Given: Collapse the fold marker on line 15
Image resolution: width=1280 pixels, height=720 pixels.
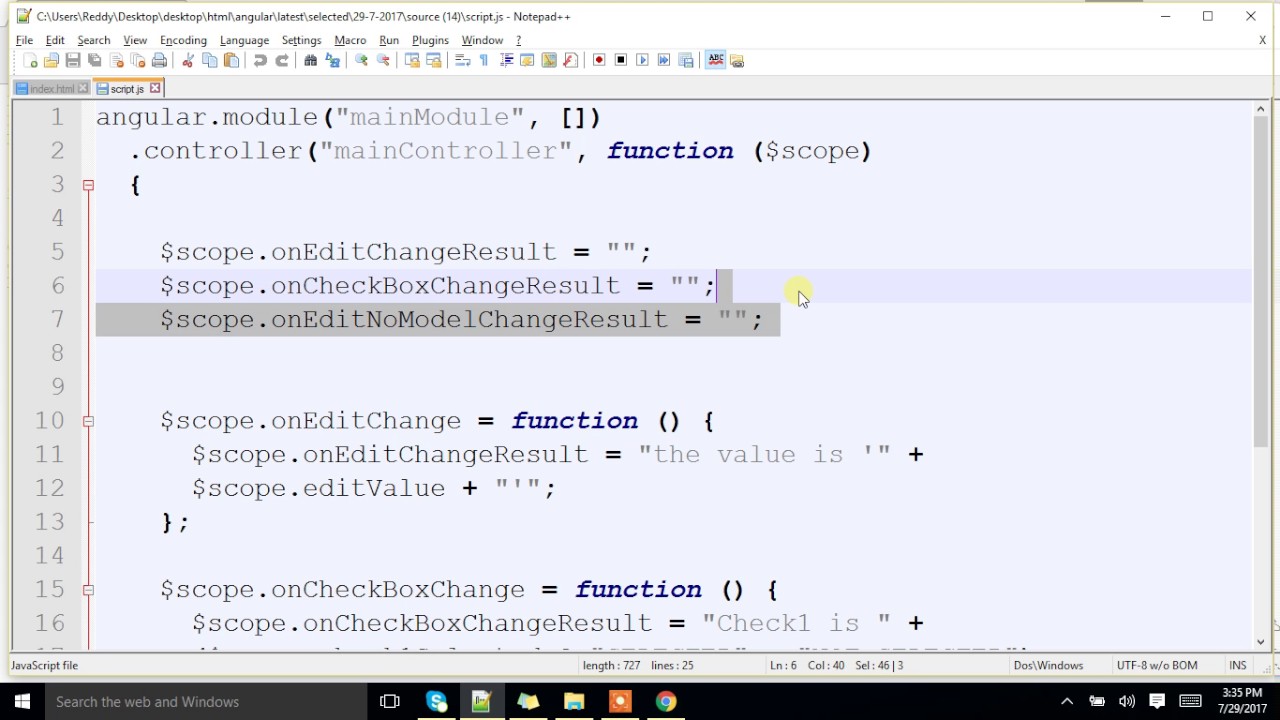Looking at the screenshot, I should (x=88, y=590).
